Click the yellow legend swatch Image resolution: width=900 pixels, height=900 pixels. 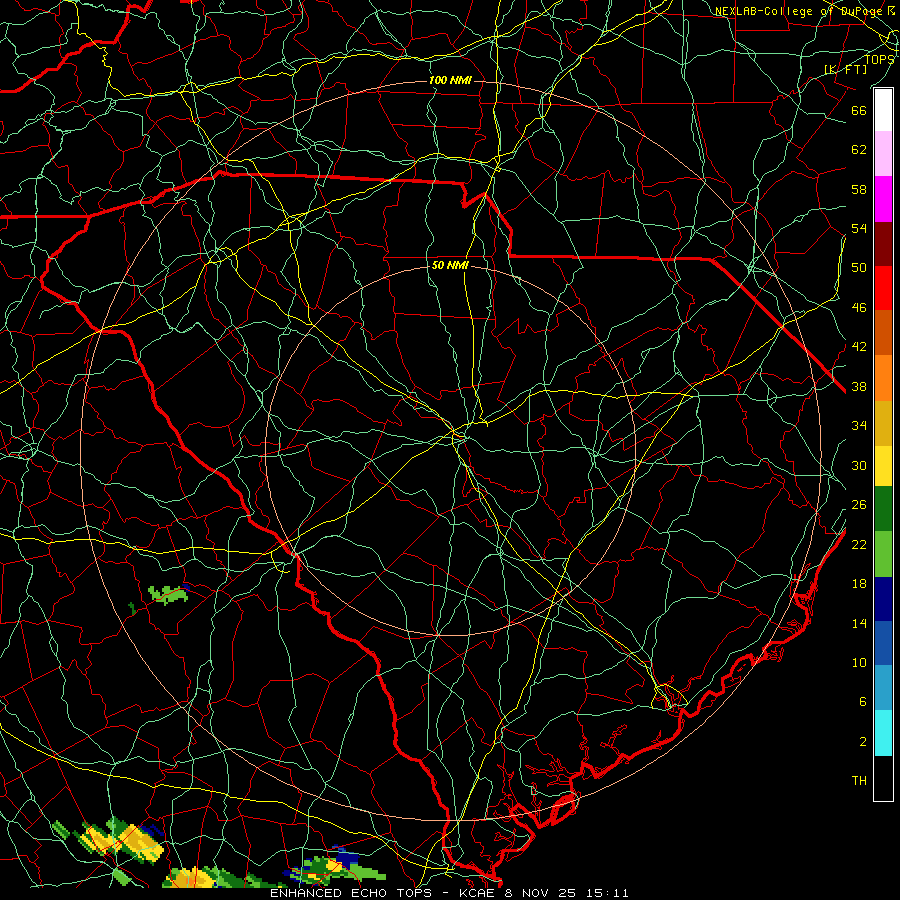coord(883,465)
